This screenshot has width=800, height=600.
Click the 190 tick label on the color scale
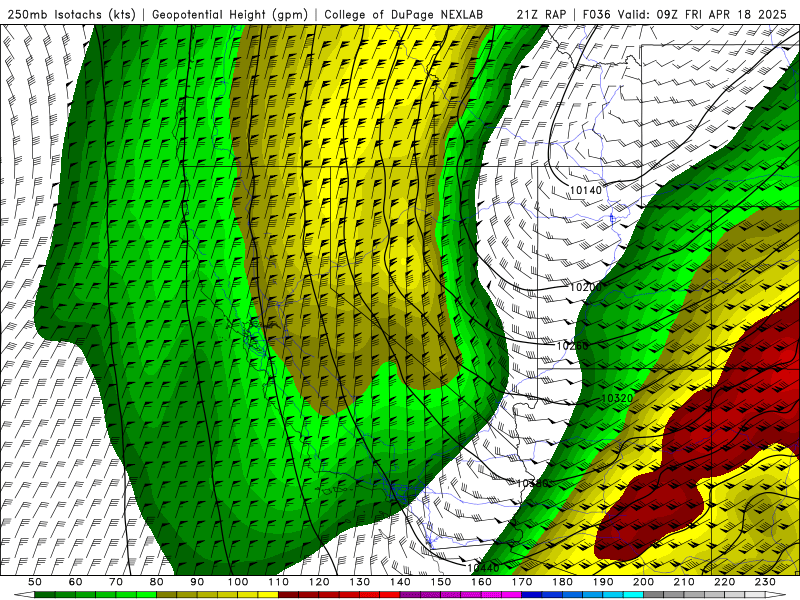603,582
